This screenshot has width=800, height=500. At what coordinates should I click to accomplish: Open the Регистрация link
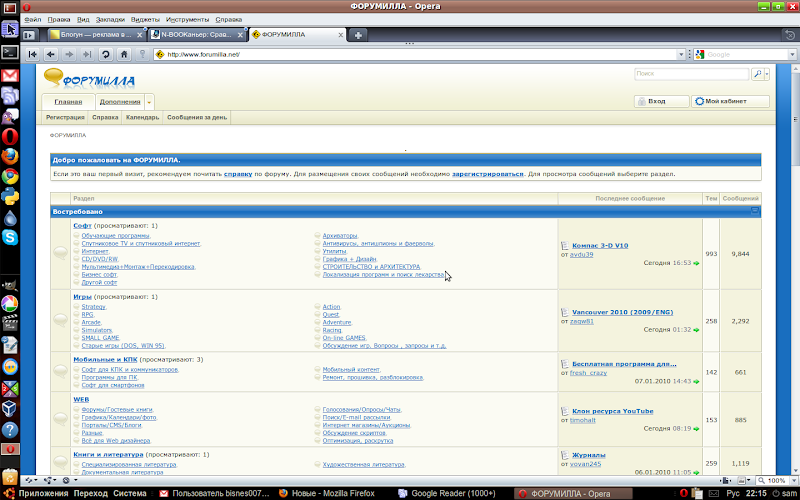pos(65,117)
